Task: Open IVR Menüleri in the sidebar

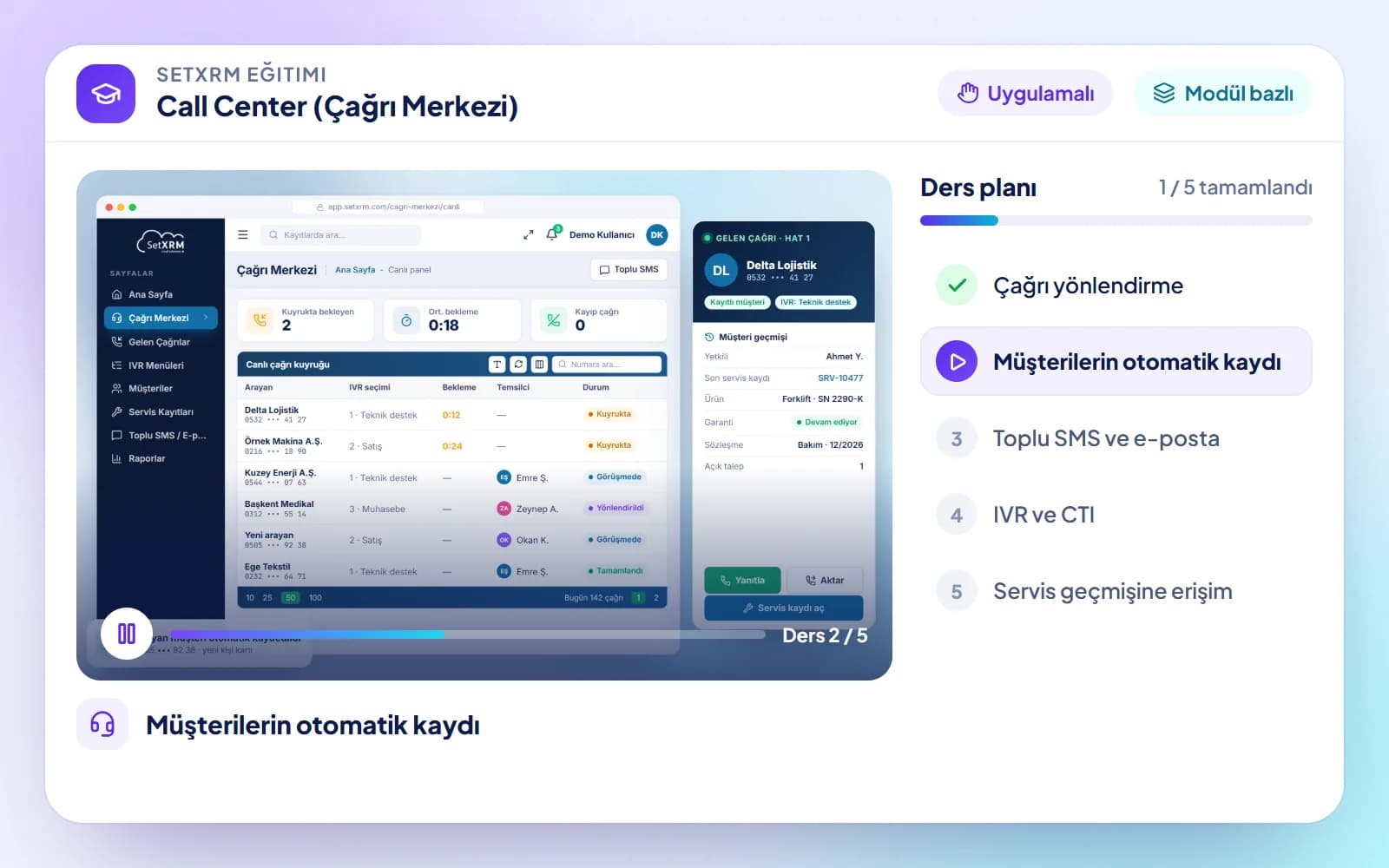Action: pyautogui.click(x=161, y=365)
